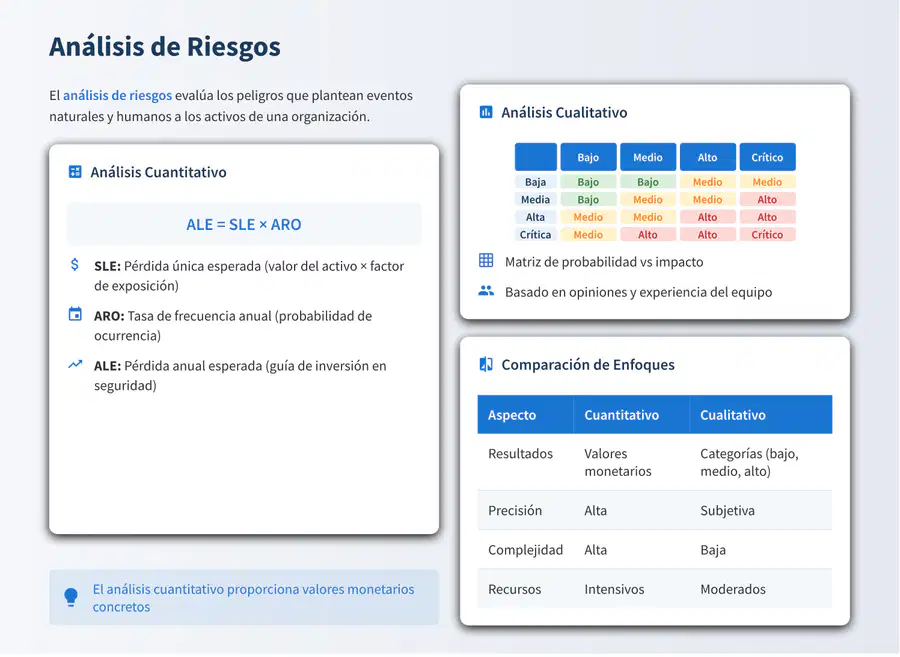Click the red 'Crítico' cell in Crítica row
The image size is (900, 657).
(x=767, y=235)
